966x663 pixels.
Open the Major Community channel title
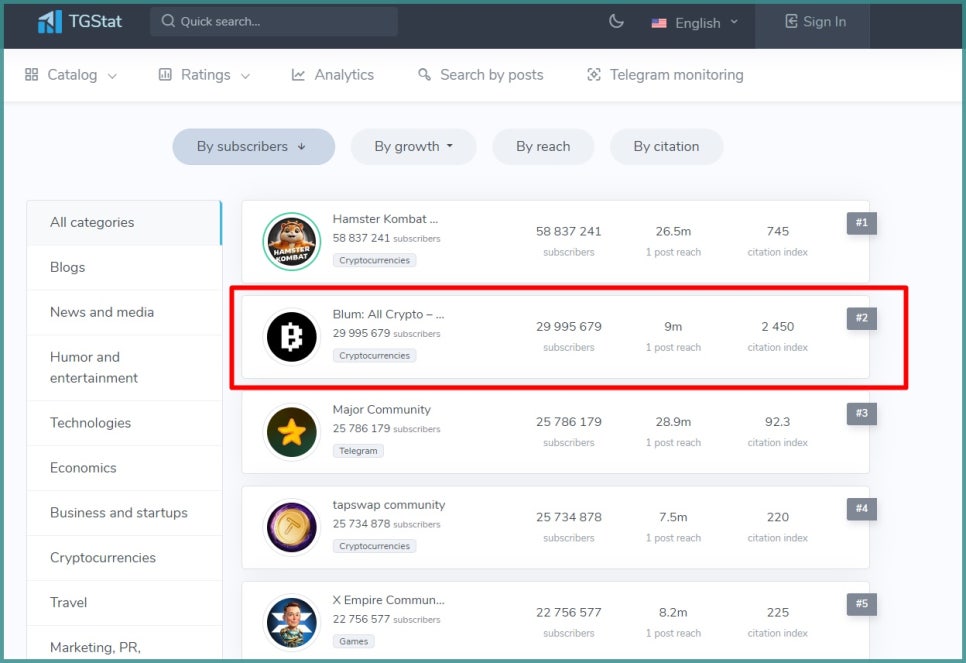381,410
